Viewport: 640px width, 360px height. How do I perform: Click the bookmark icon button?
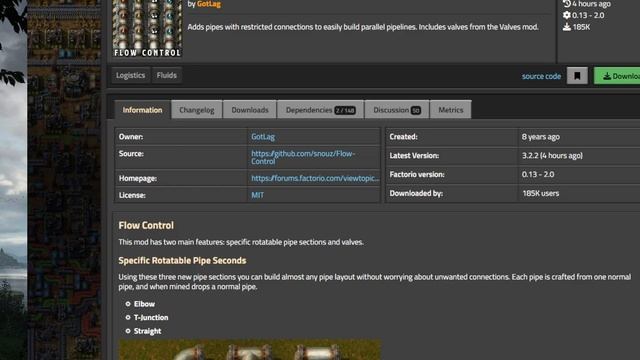(x=577, y=76)
